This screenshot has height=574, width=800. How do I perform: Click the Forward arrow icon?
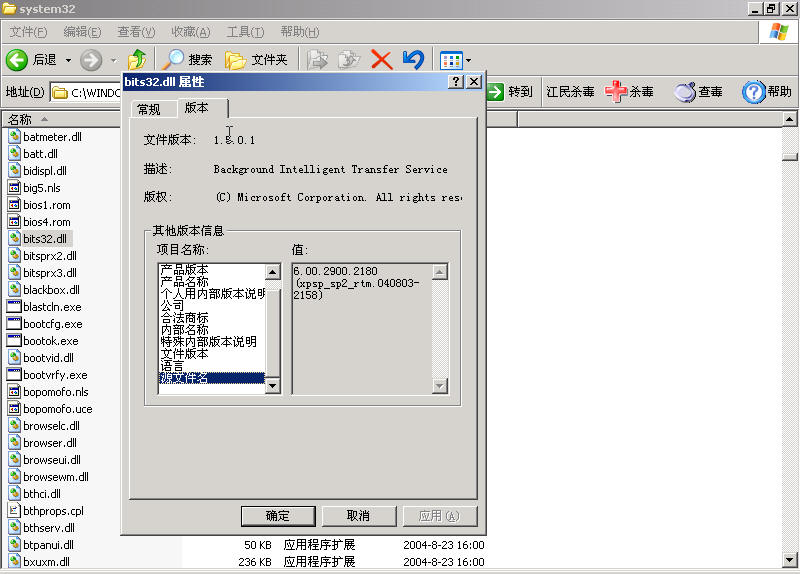point(91,60)
